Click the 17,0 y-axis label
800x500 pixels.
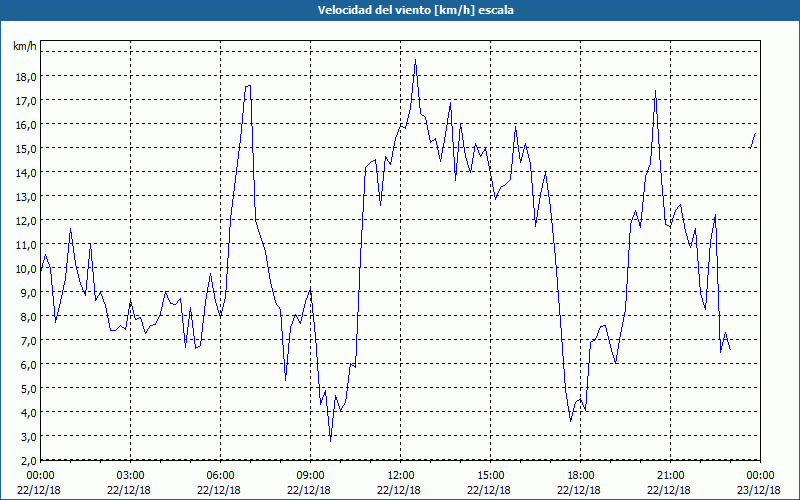26,101
